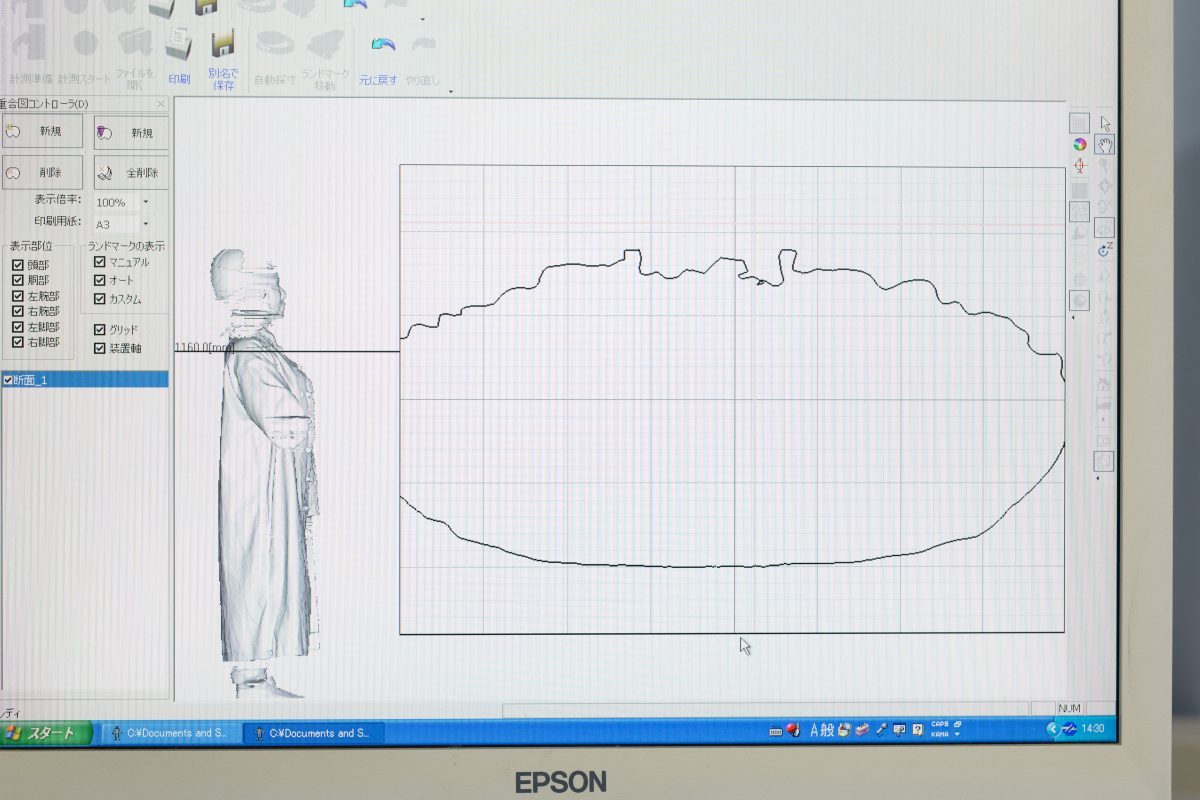The height and width of the screenshot is (800, 1200).
Task: Select the hand pan tool
Action: tap(1105, 145)
